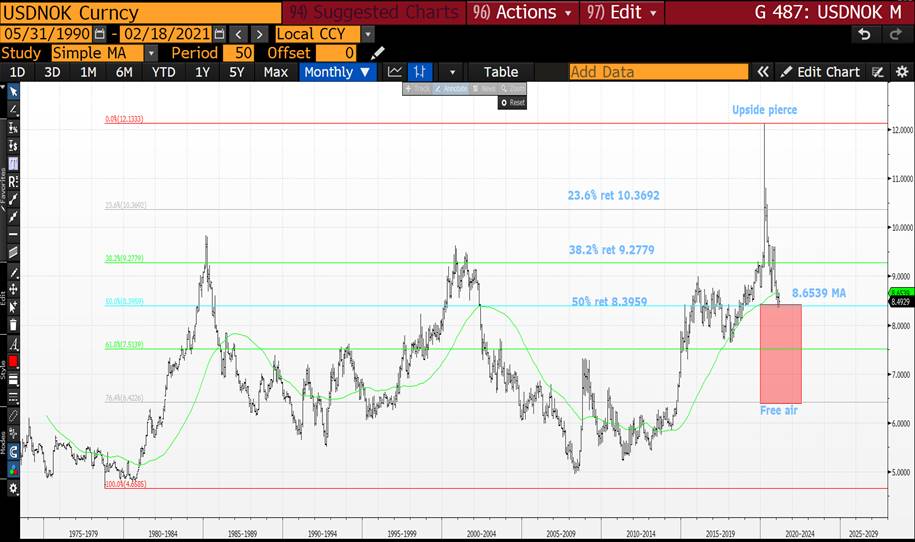Expand the Actions menu

(522, 12)
